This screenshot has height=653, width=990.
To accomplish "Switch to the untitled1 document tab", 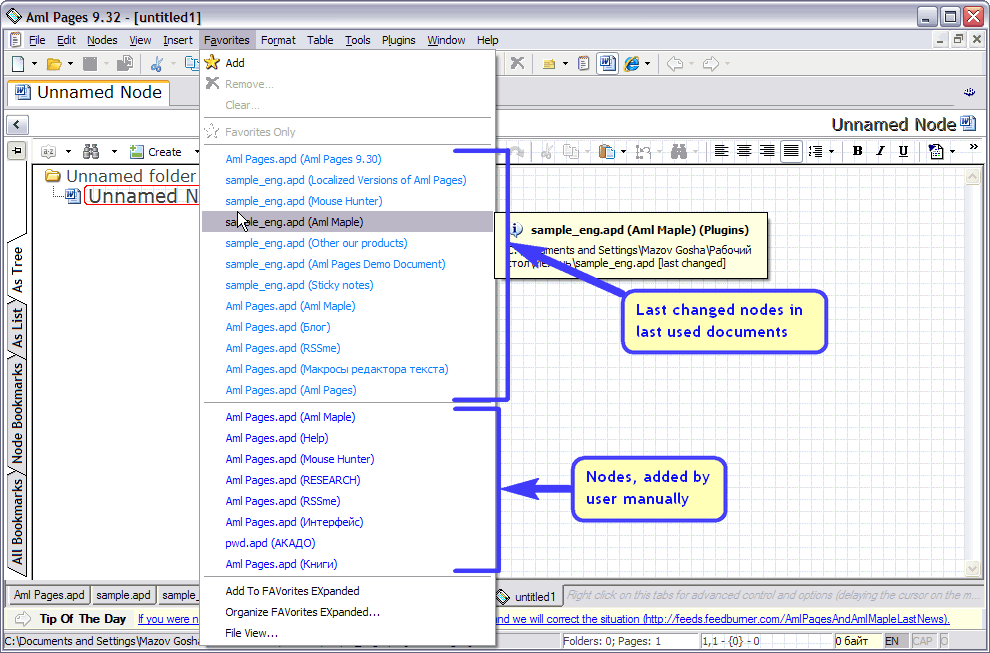I will pyautogui.click(x=528, y=596).
